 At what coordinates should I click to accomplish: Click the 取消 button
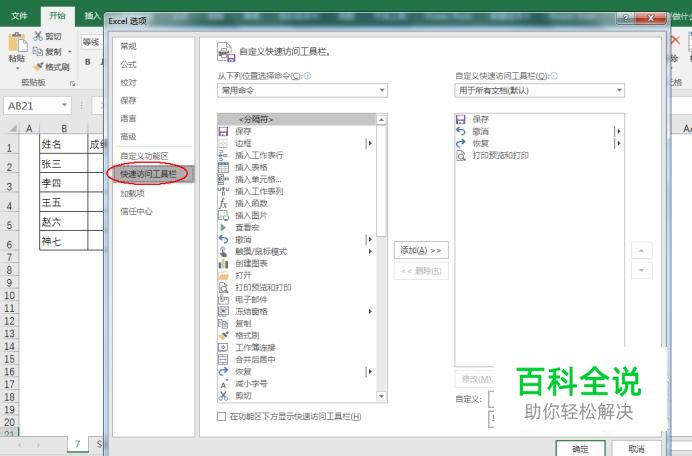636,448
